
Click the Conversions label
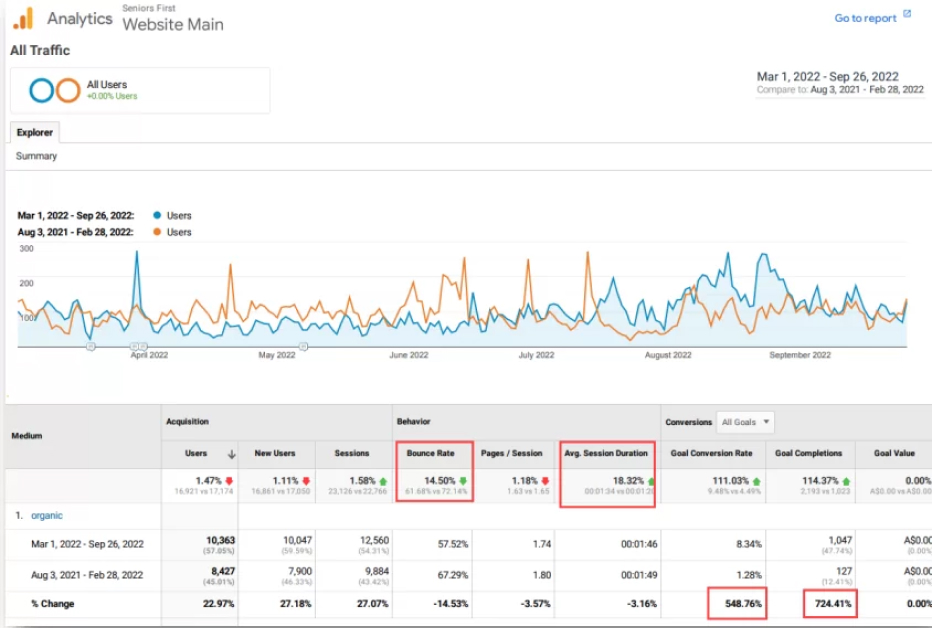[x=688, y=422]
